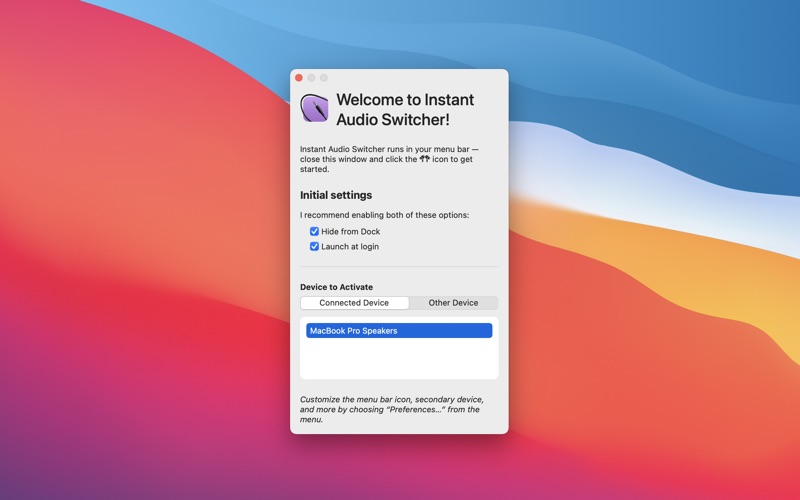
Task: Switch to the Other Device tab
Action: (x=453, y=303)
